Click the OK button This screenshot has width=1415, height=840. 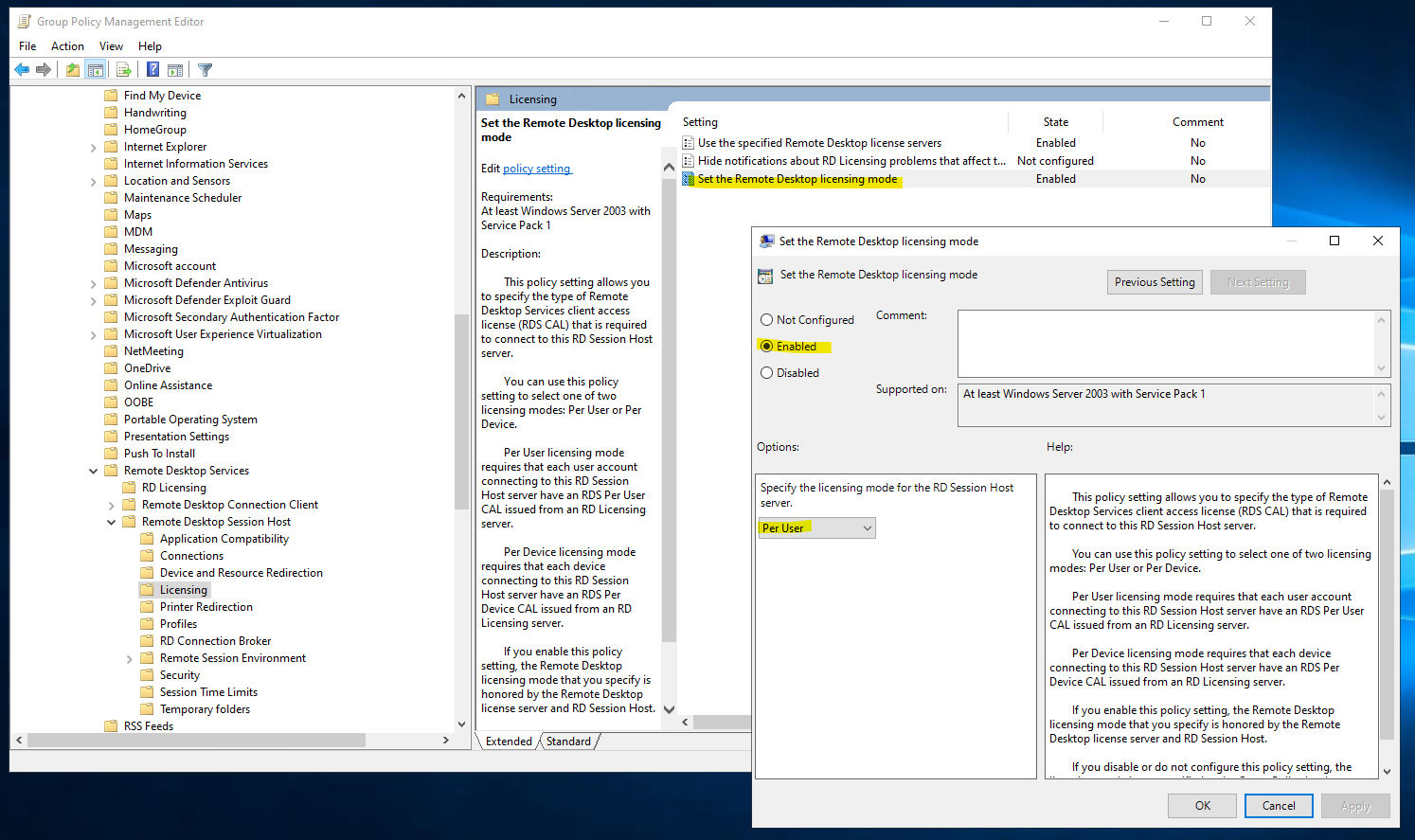(1203, 806)
